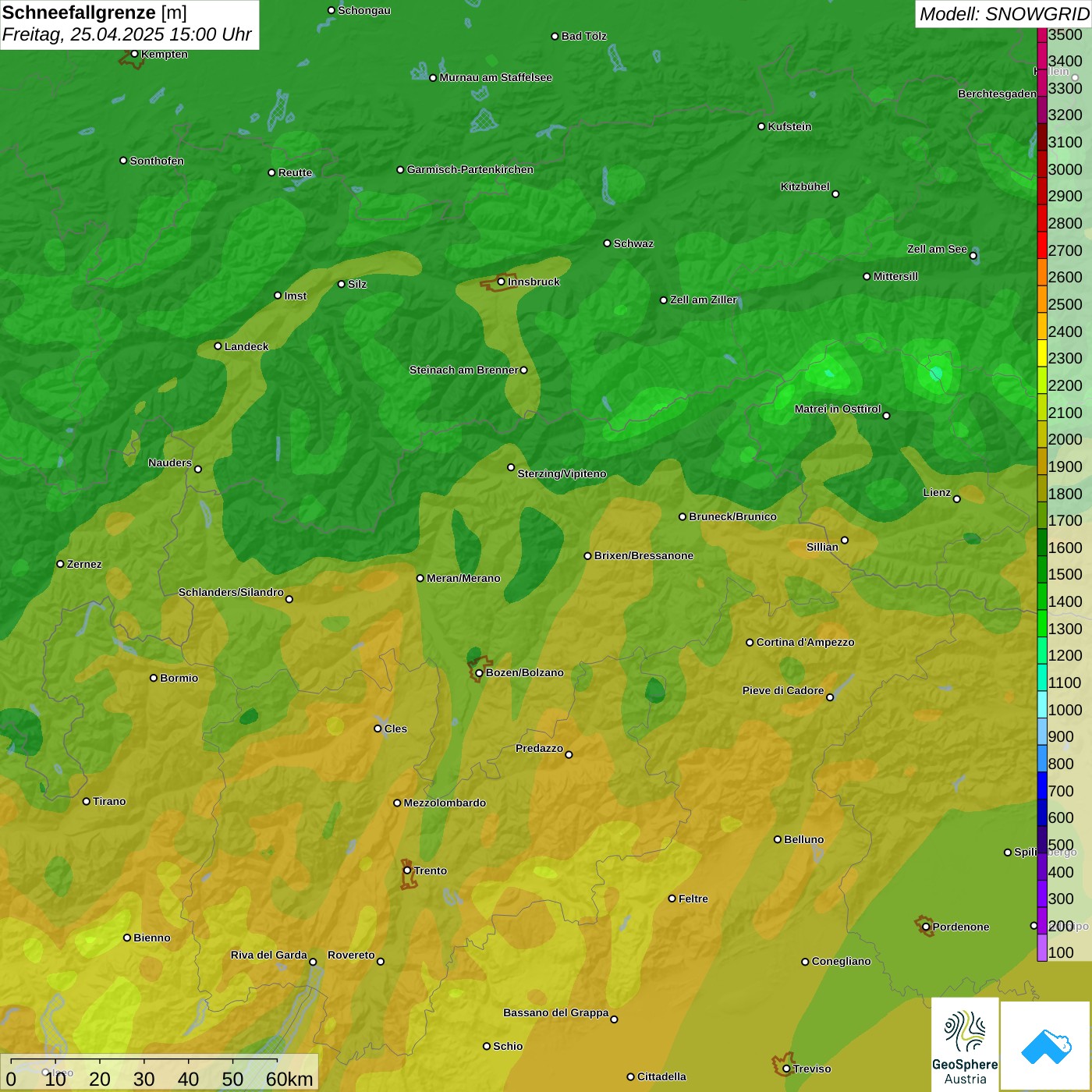
Task: Click the Feltre location dot
Action: [x=672, y=899]
